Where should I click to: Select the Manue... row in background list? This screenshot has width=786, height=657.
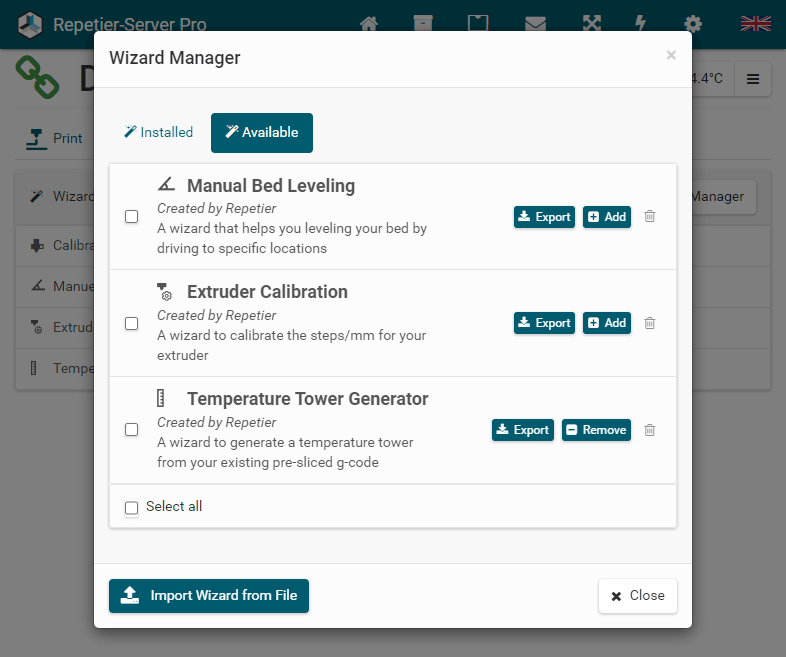point(55,287)
